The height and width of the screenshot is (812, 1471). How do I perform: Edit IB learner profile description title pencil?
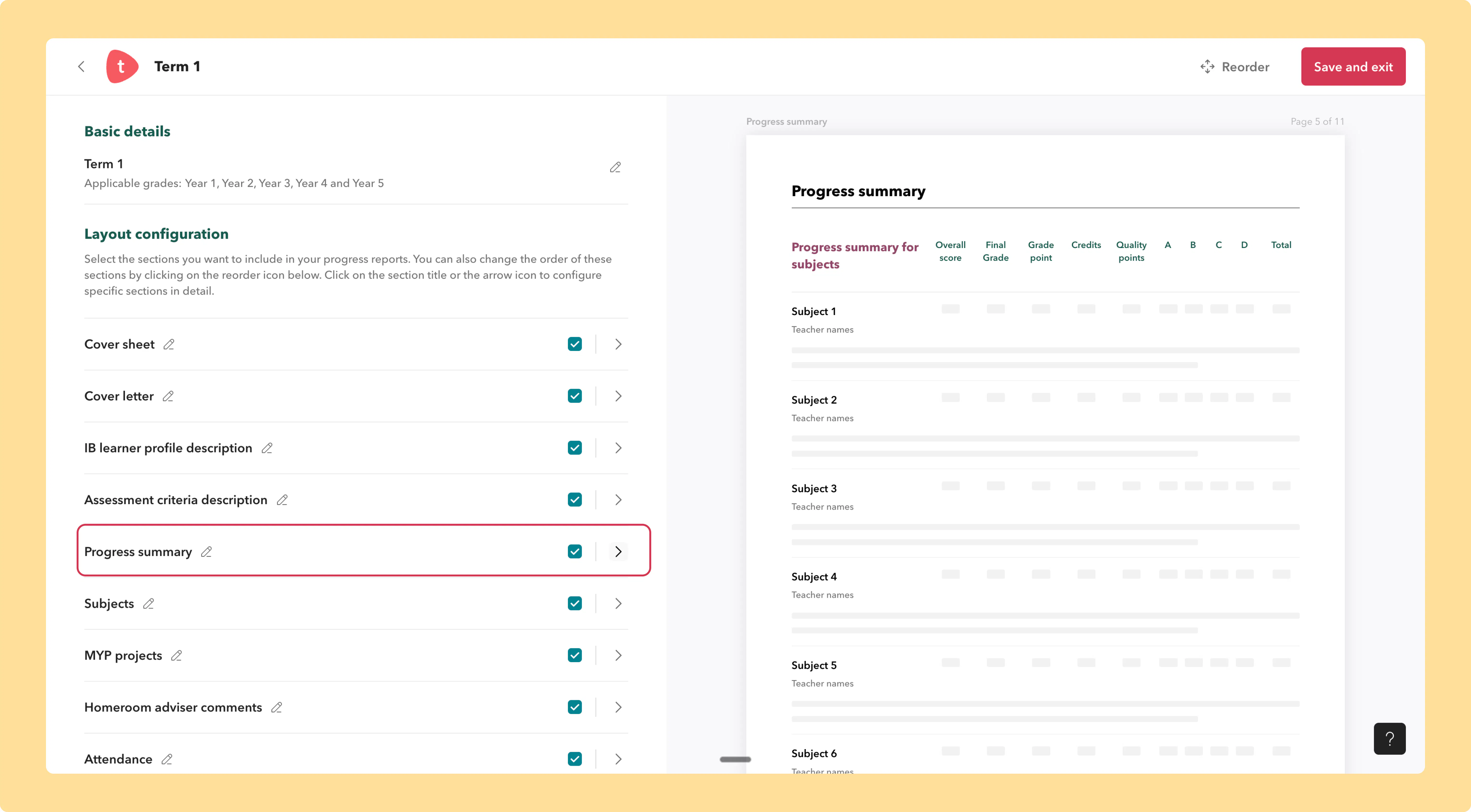coord(267,448)
